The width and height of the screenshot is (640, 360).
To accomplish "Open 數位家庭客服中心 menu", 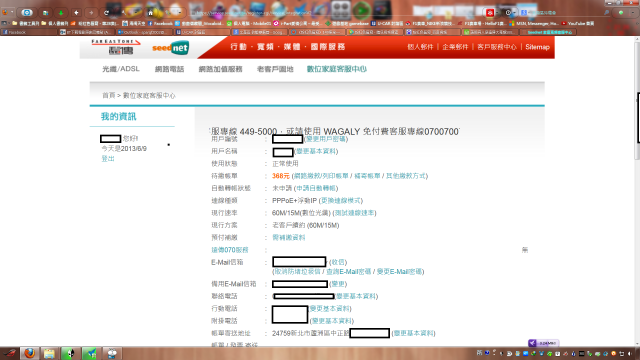I will click(x=337, y=69).
